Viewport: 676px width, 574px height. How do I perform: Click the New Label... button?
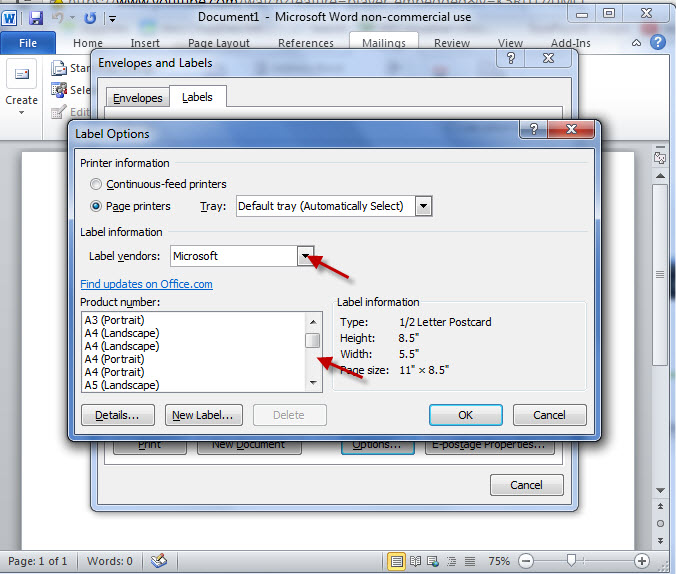(203, 415)
